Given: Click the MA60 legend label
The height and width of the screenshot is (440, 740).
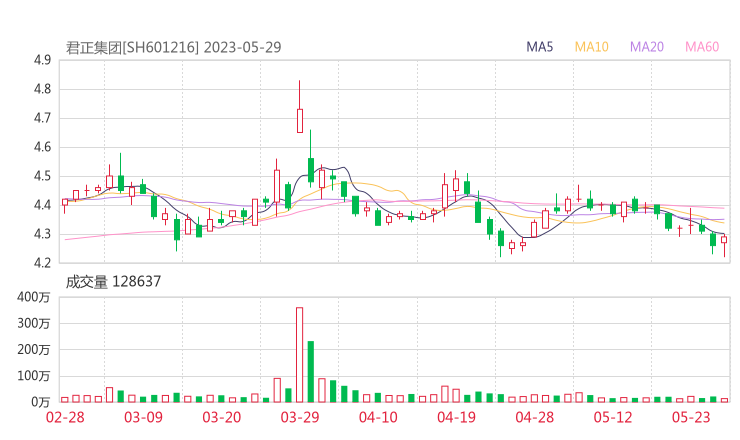Looking at the screenshot, I should tap(702, 47).
